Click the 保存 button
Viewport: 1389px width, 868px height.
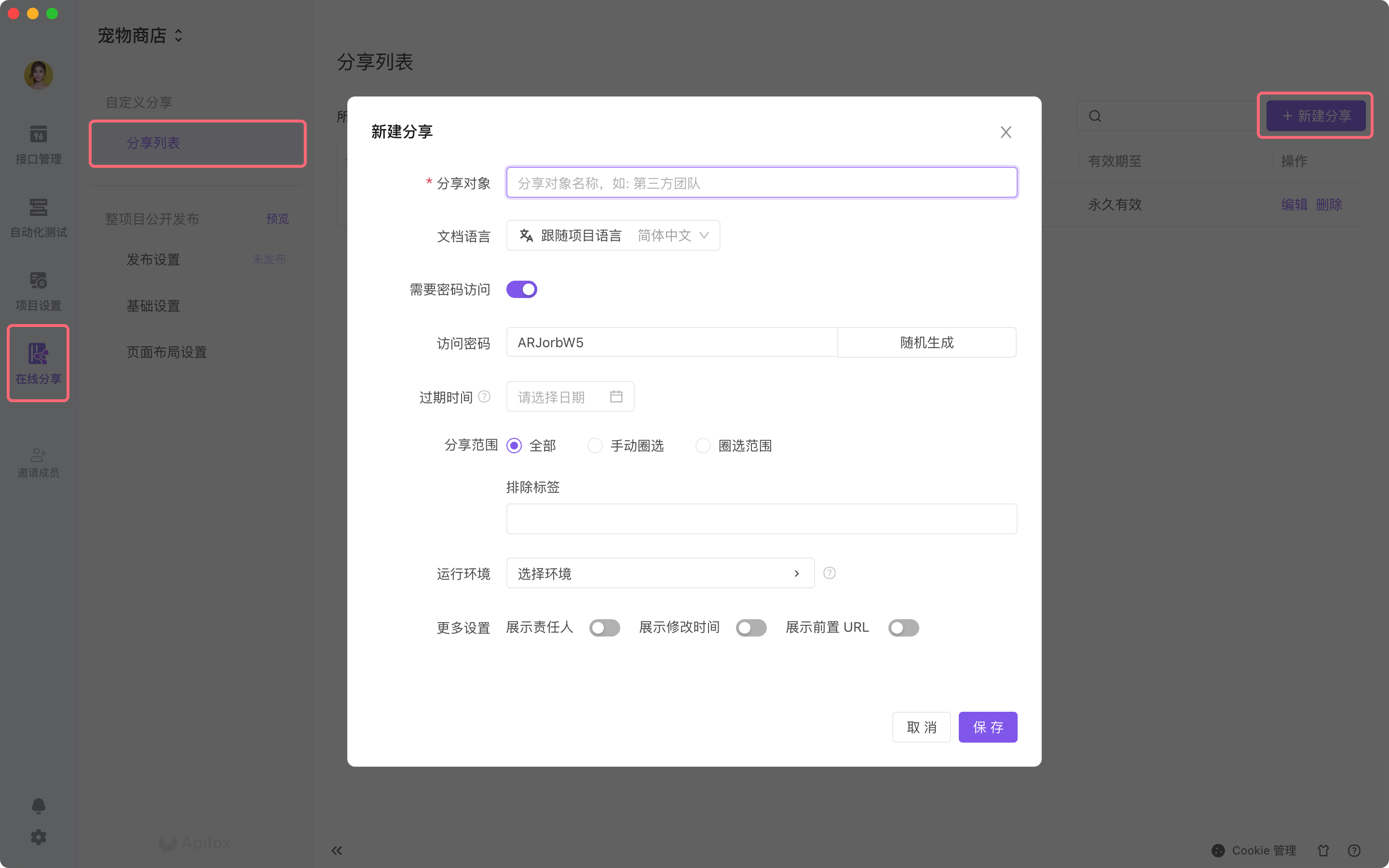tap(987, 727)
